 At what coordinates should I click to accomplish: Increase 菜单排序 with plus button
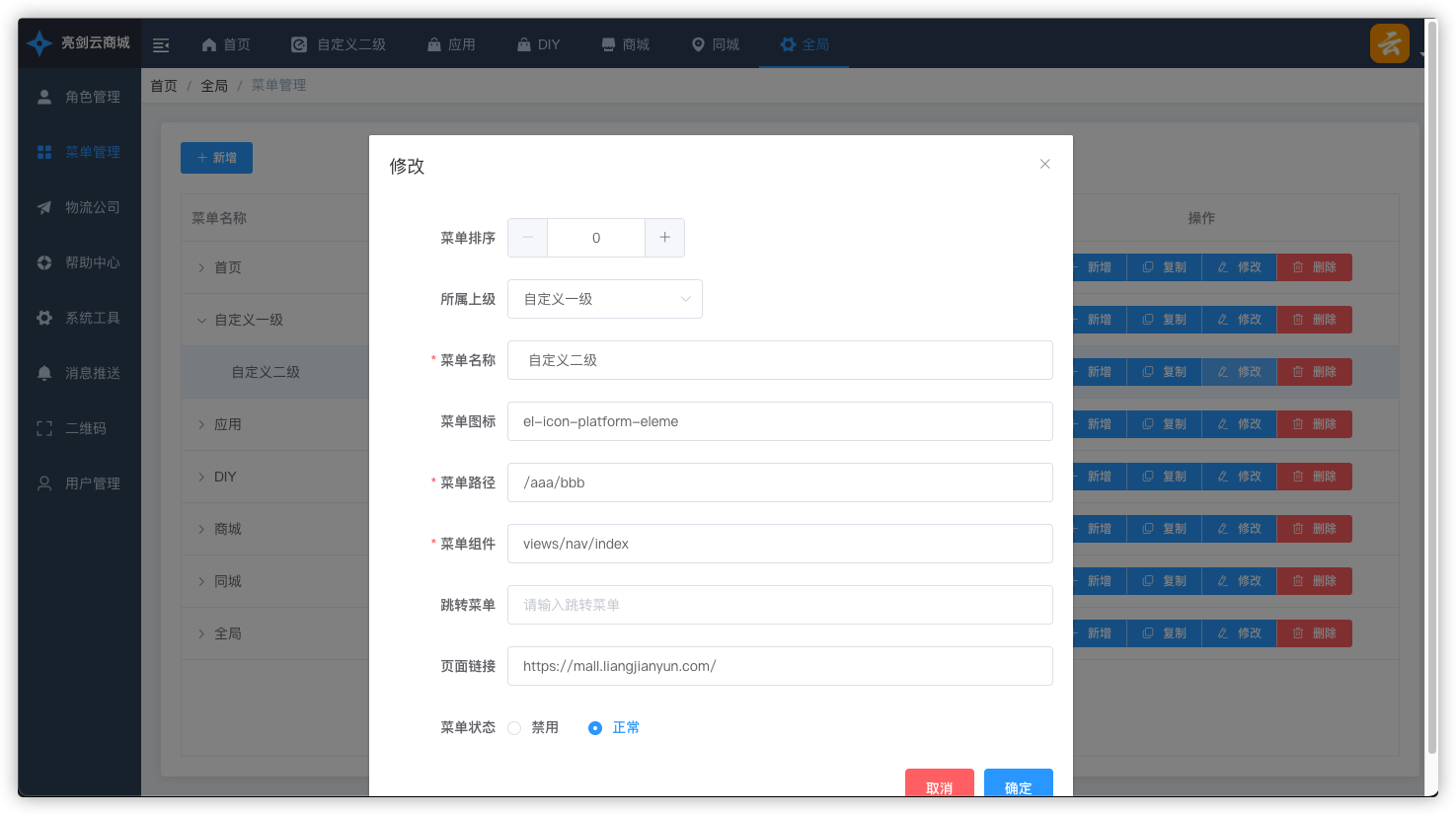click(x=664, y=238)
